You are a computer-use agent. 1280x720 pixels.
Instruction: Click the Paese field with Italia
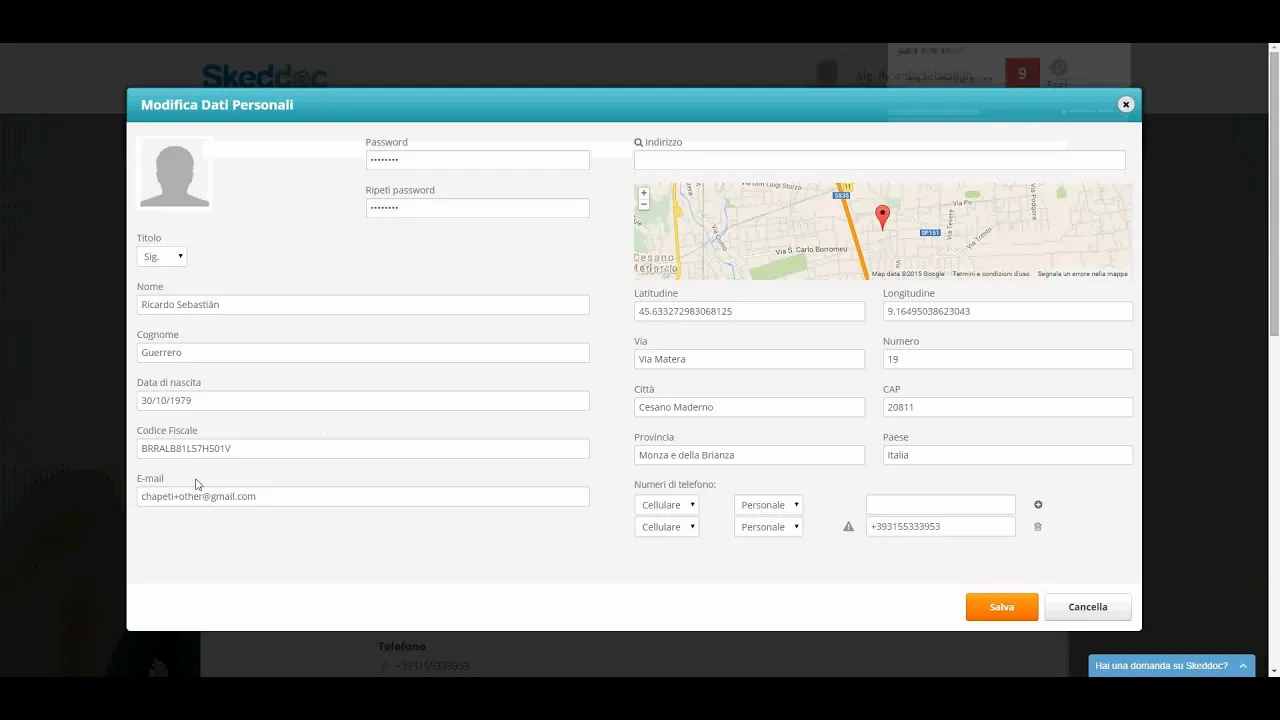point(1008,455)
